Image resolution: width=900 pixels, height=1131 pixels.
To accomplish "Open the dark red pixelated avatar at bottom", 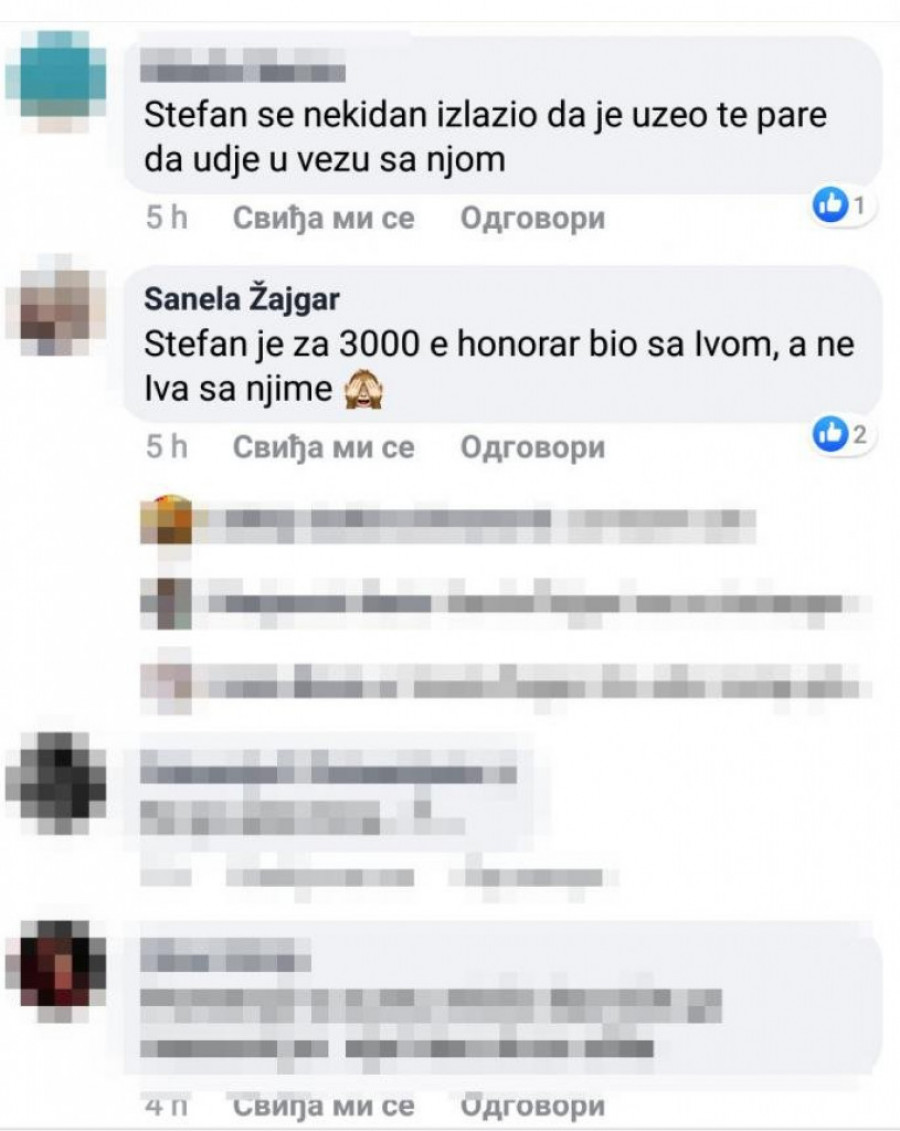I will pyautogui.click(x=56, y=970).
